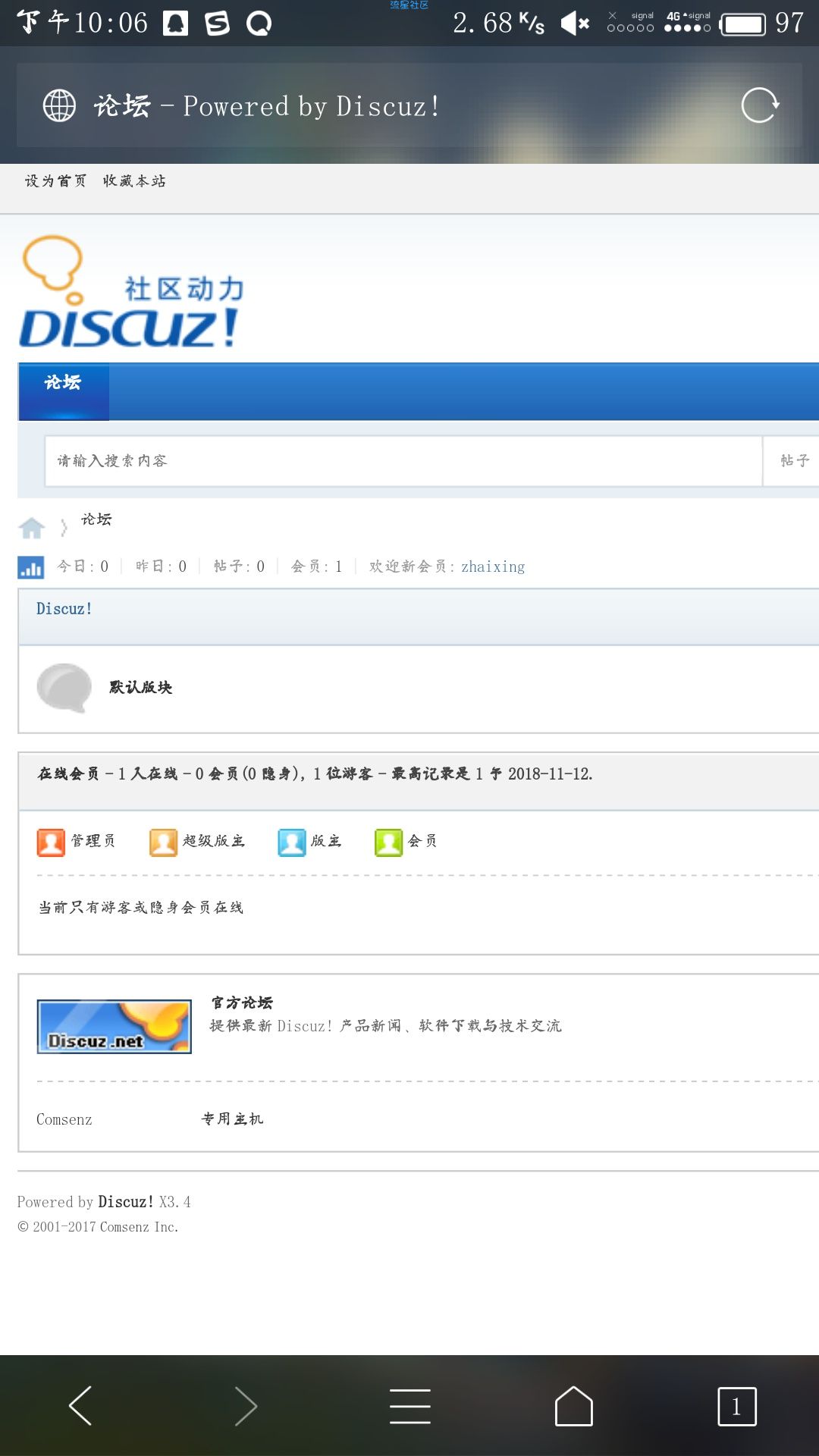Open the tabs switcher showing 1
The height and width of the screenshot is (1456, 819).
pyautogui.click(x=737, y=1407)
